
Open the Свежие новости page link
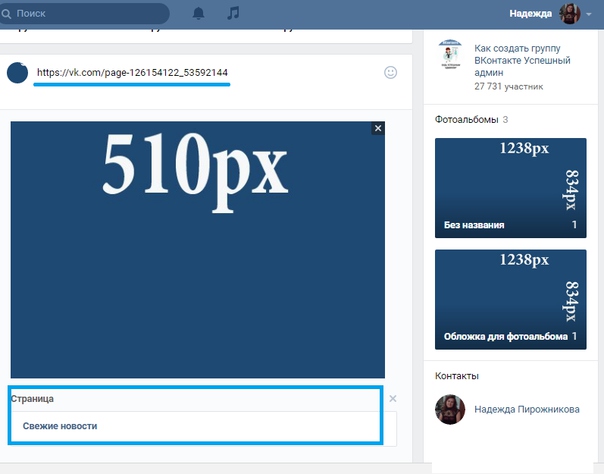(x=60, y=426)
